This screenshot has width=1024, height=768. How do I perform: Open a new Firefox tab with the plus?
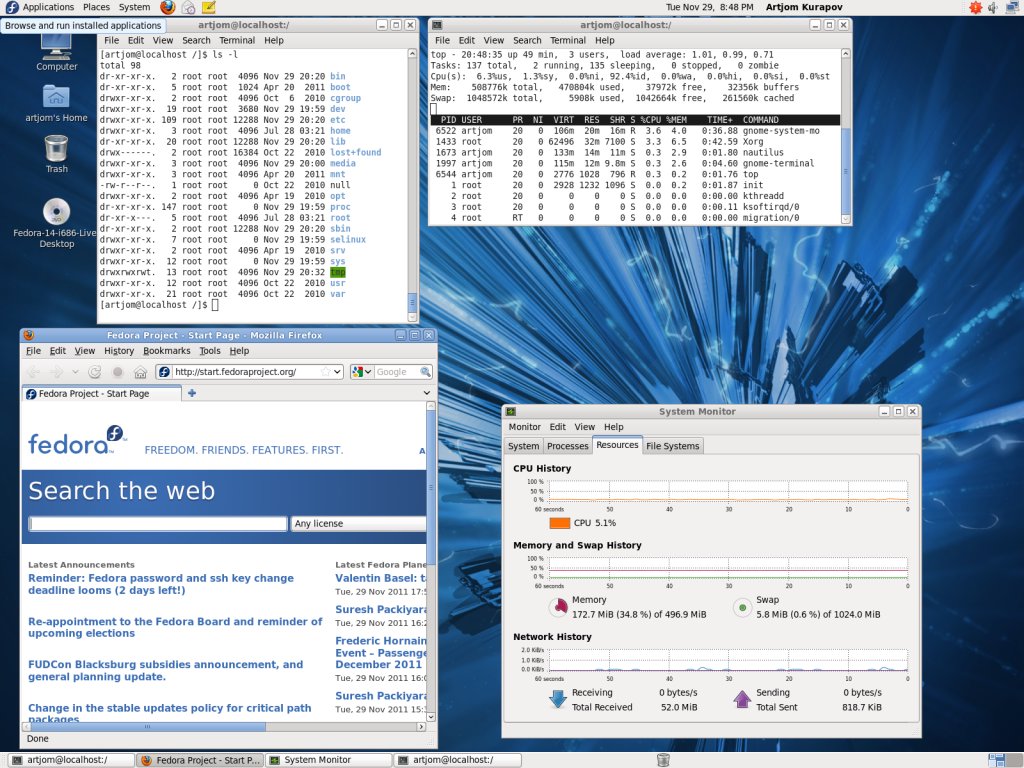tap(192, 393)
